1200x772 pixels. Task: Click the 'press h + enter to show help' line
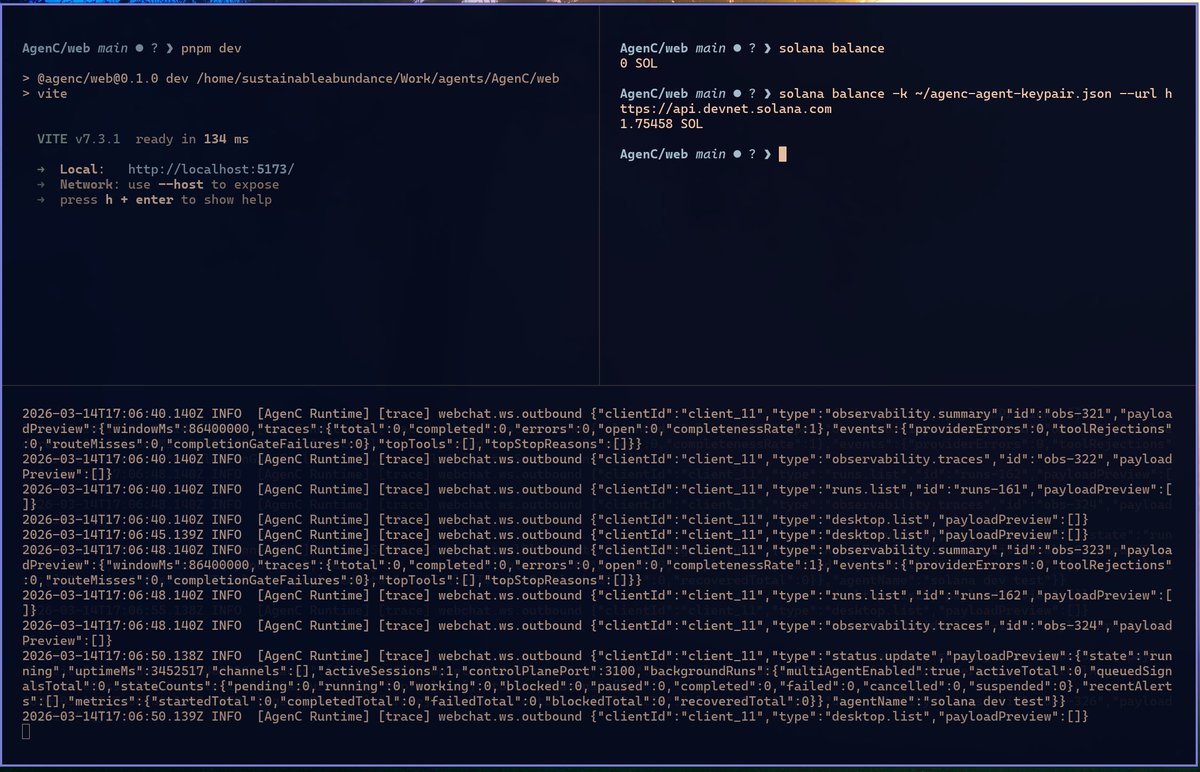(x=165, y=199)
